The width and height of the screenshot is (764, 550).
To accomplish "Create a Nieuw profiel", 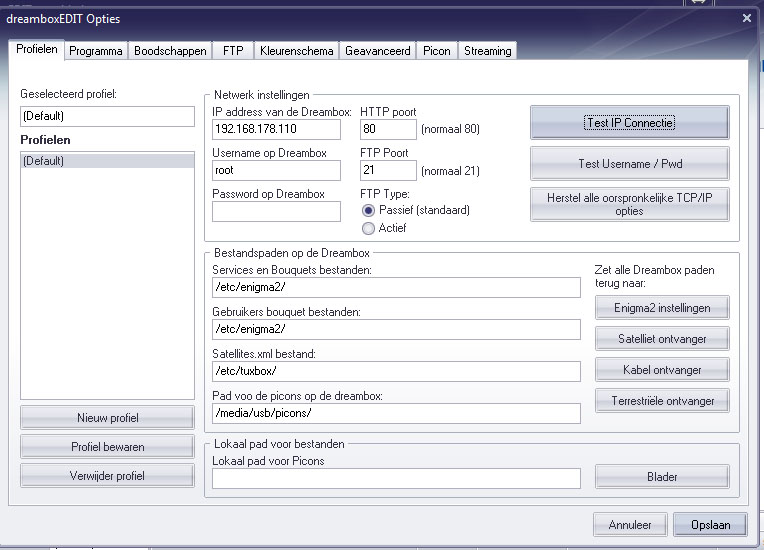I will [107, 418].
